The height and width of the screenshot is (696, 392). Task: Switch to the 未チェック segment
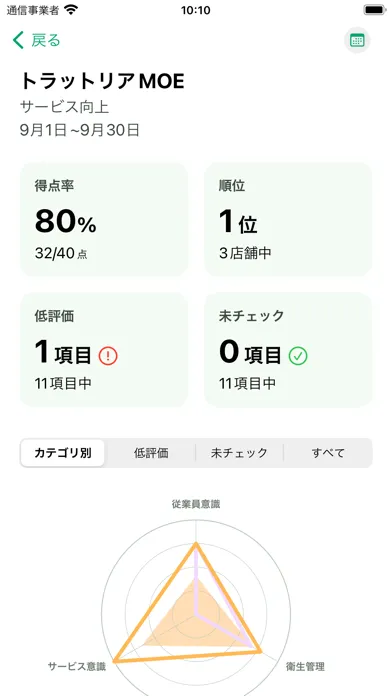click(x=239, y=453)
